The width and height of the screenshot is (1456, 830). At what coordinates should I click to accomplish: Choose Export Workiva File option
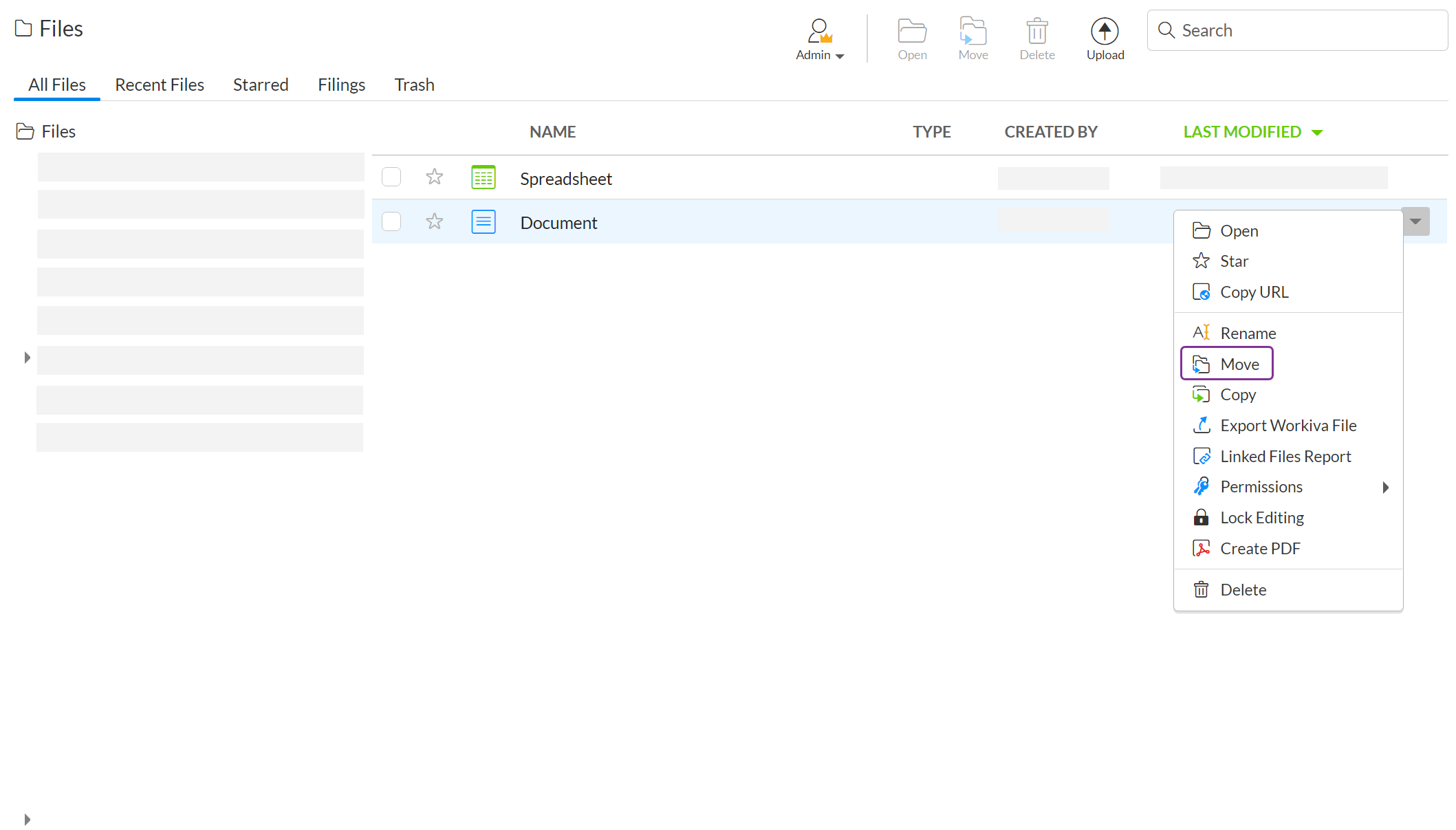(x=1287, y=426)
